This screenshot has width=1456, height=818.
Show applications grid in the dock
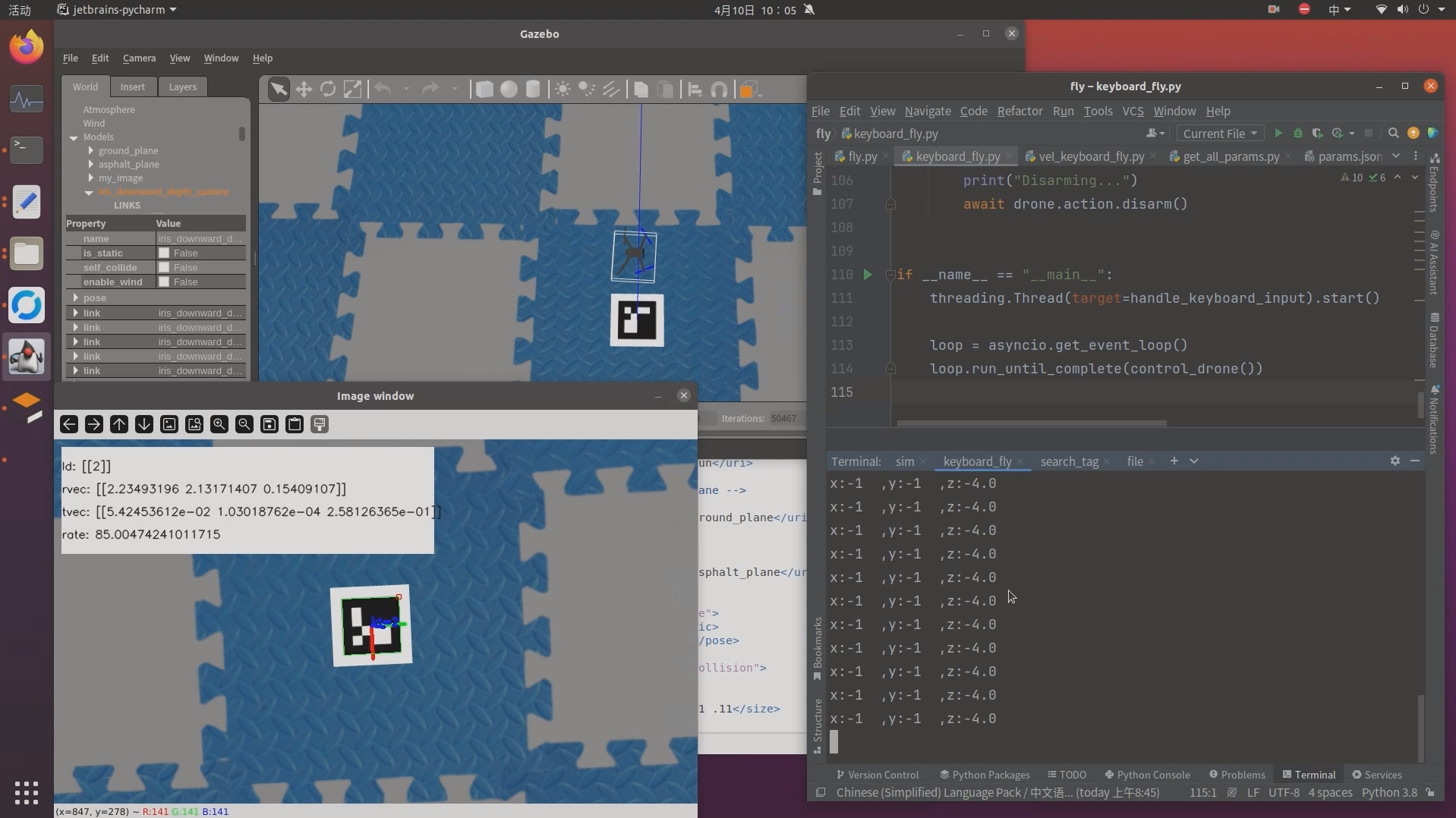pyautogui.click(x=27, y=792)
